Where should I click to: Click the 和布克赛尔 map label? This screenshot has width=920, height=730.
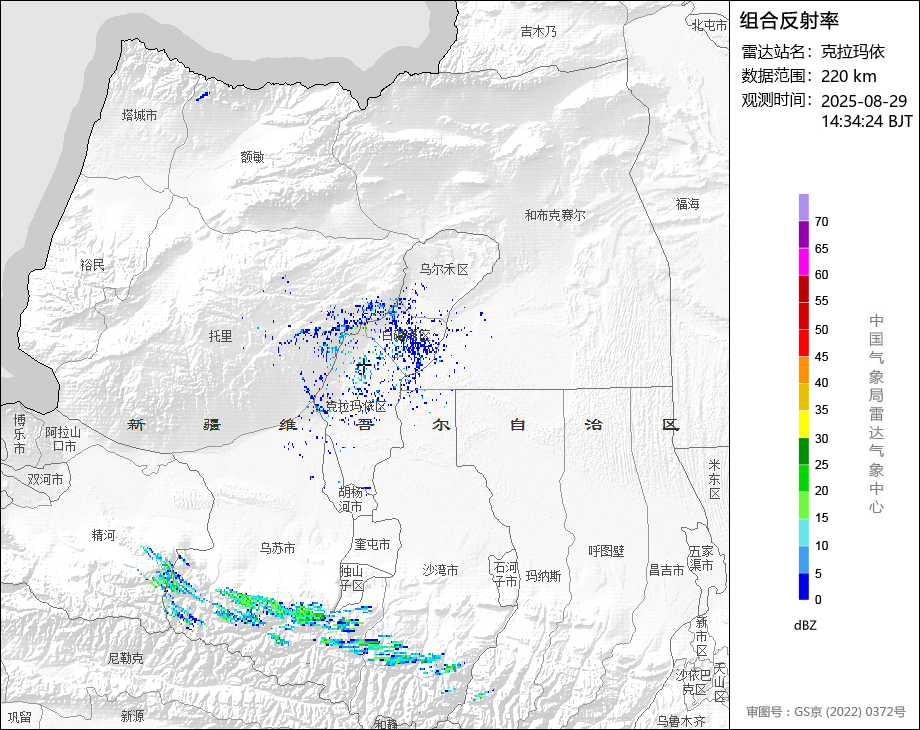point(554,215)
